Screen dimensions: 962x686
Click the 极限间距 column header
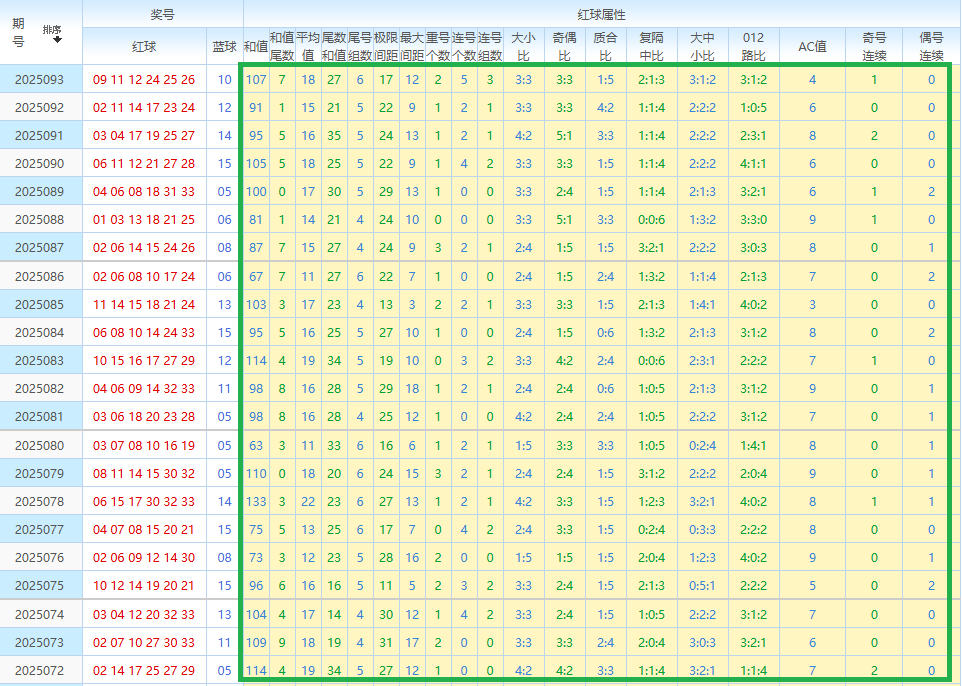pyautogui.click(x=386, y=46)
